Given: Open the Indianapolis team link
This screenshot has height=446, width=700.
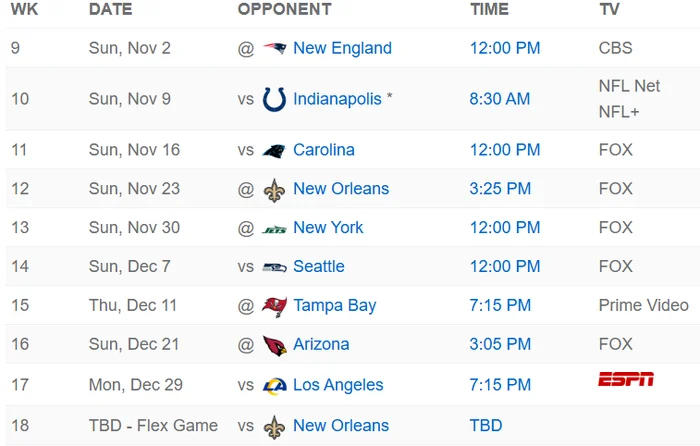Looking at the screenshot, I should (337, 99).
